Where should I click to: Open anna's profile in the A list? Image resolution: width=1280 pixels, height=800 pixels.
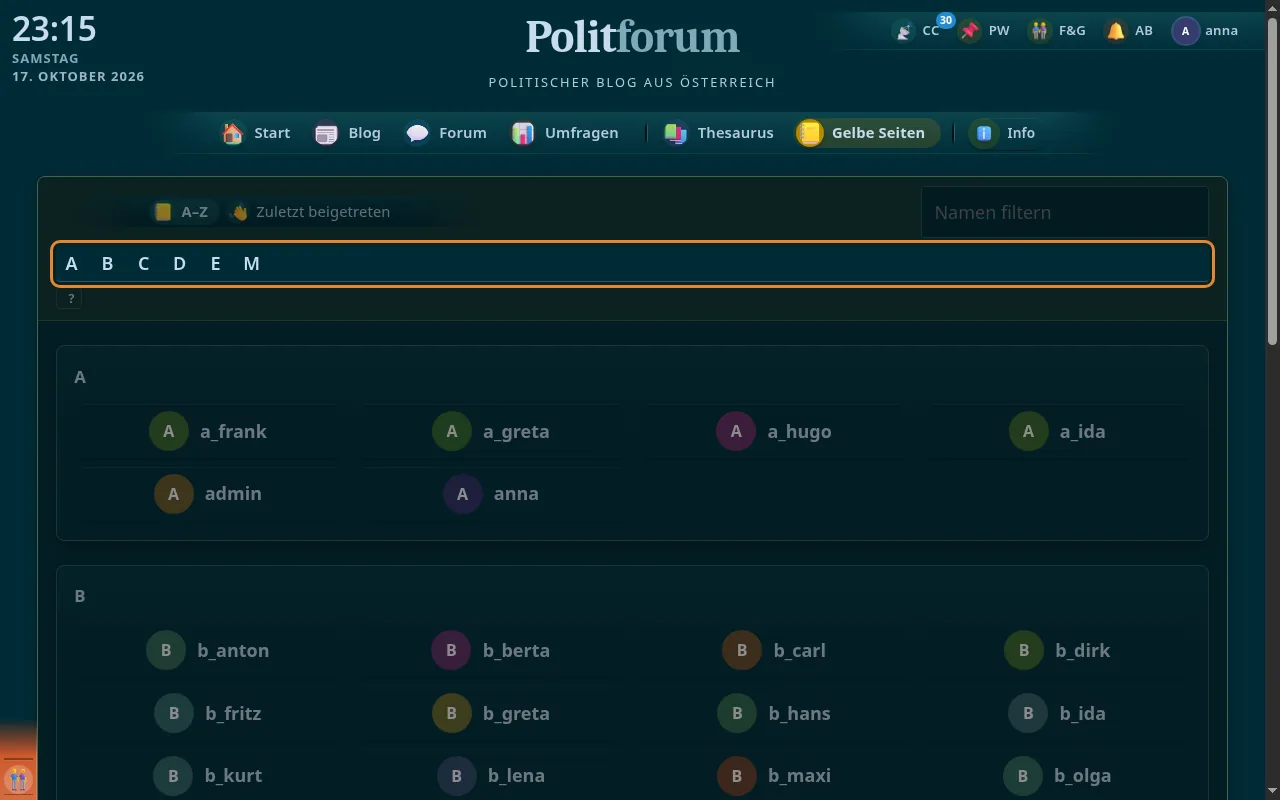(x=491, y=494)
